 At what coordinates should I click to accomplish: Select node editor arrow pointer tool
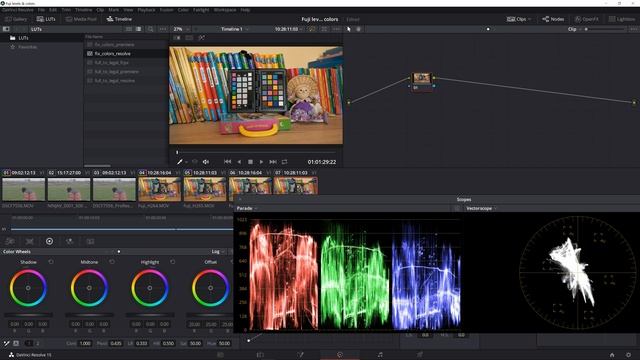click(349, 29)
